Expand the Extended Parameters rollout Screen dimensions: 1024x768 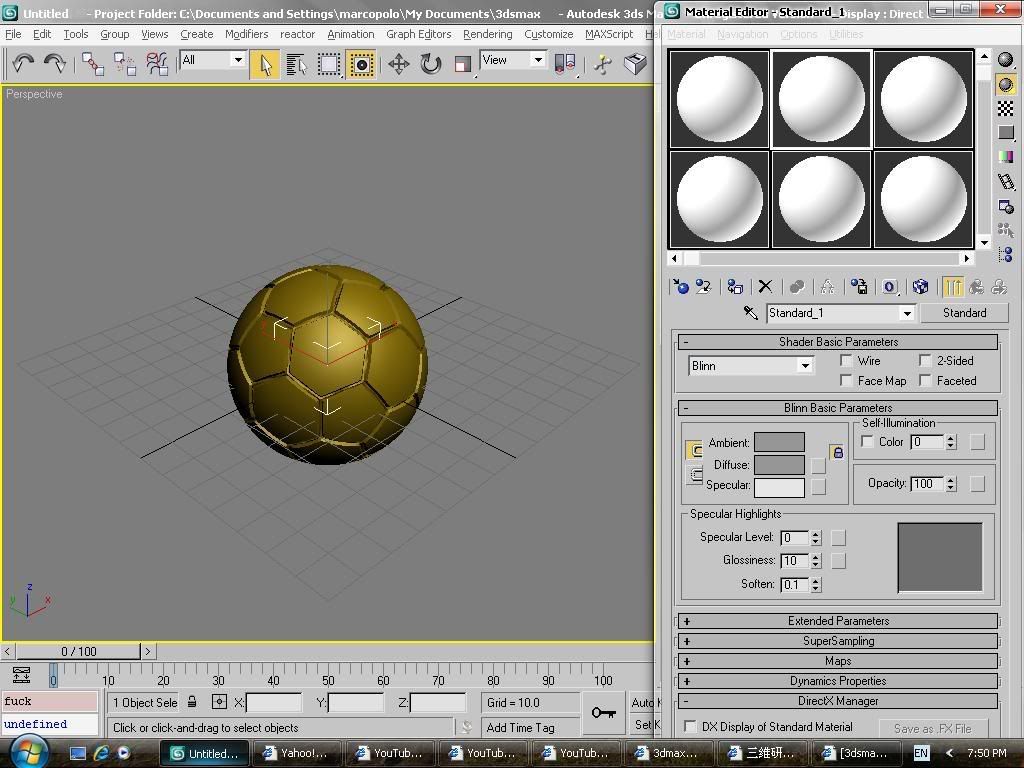coord(838,621)
